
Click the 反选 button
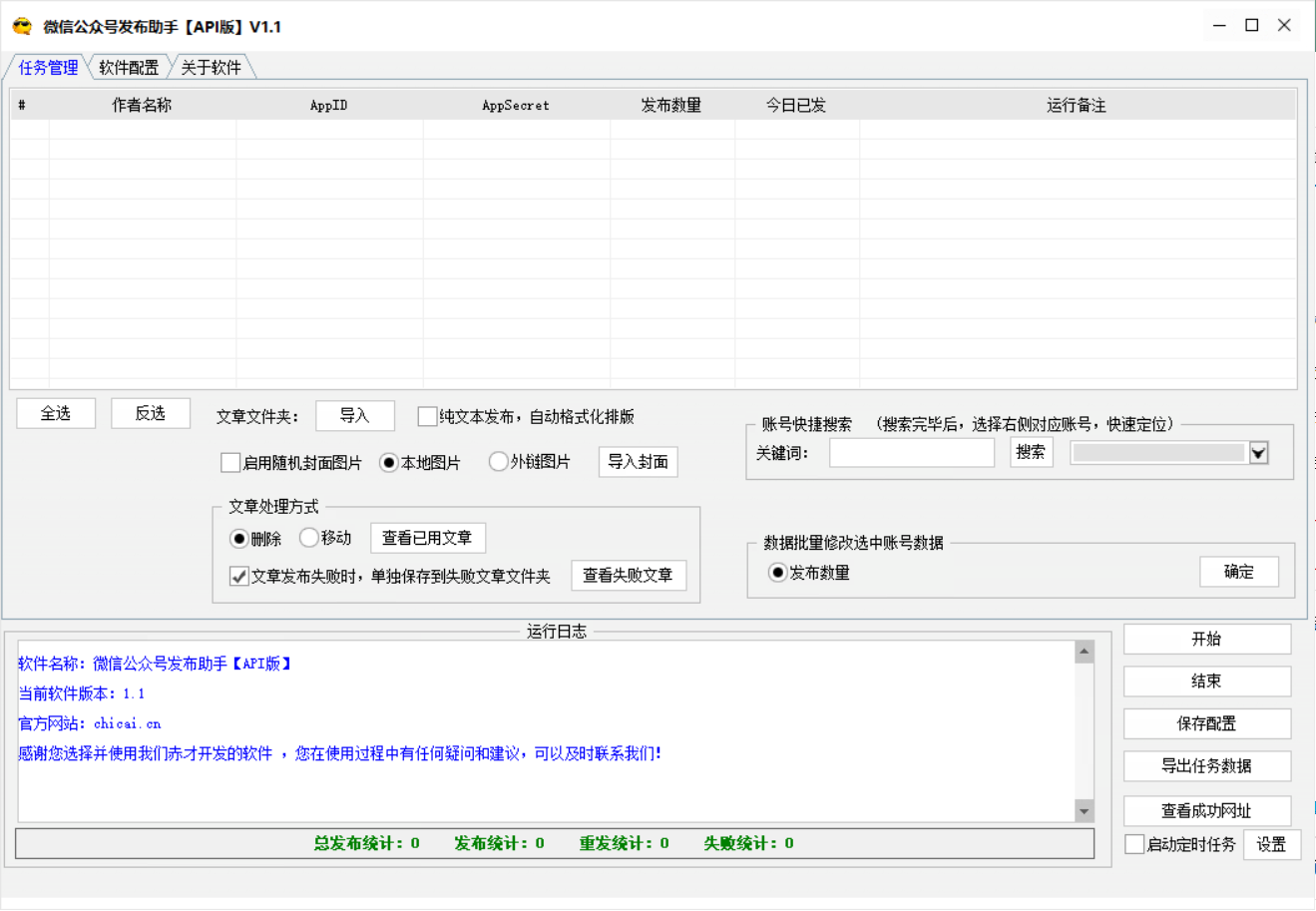point(151,413)
